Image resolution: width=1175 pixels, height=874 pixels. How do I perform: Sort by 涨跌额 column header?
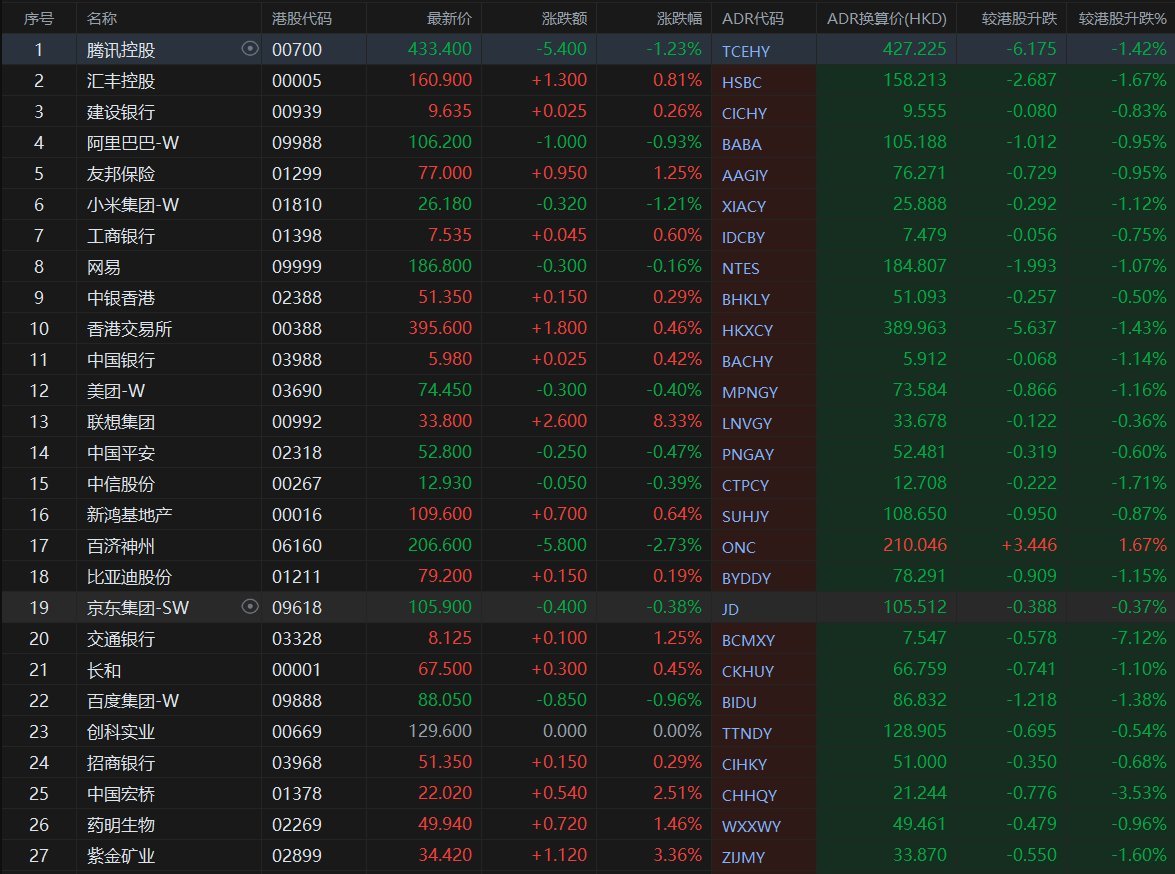pyautogui.click(x=564, y=18)
